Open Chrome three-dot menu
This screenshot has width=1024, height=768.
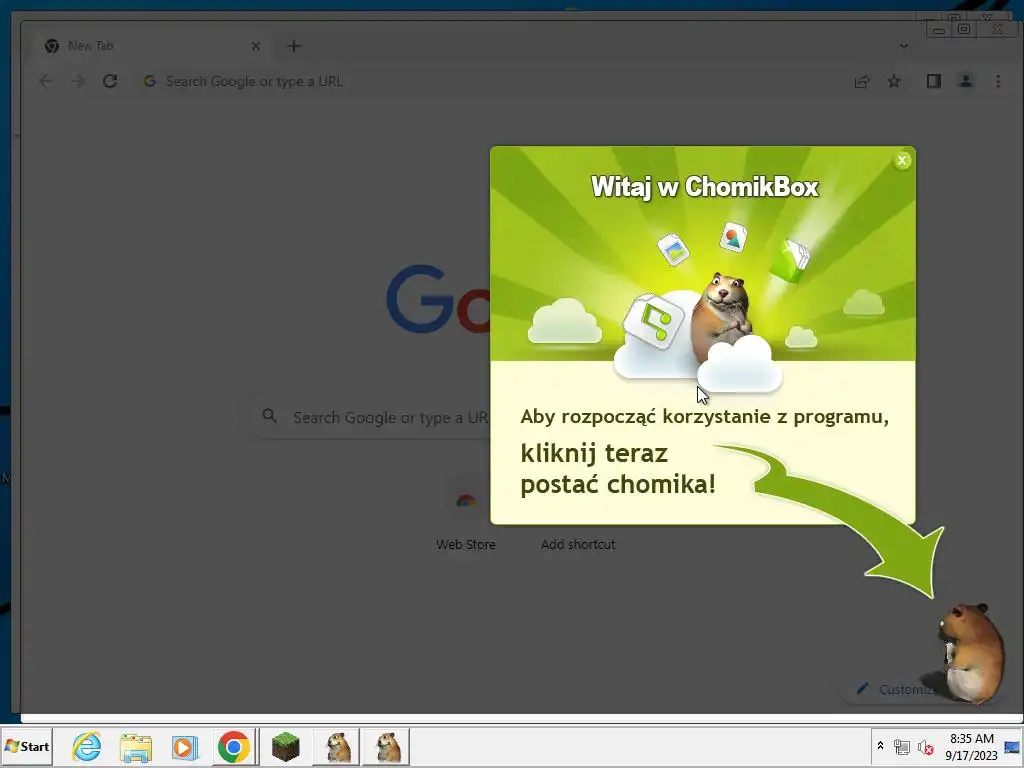[x=998, y=82]
